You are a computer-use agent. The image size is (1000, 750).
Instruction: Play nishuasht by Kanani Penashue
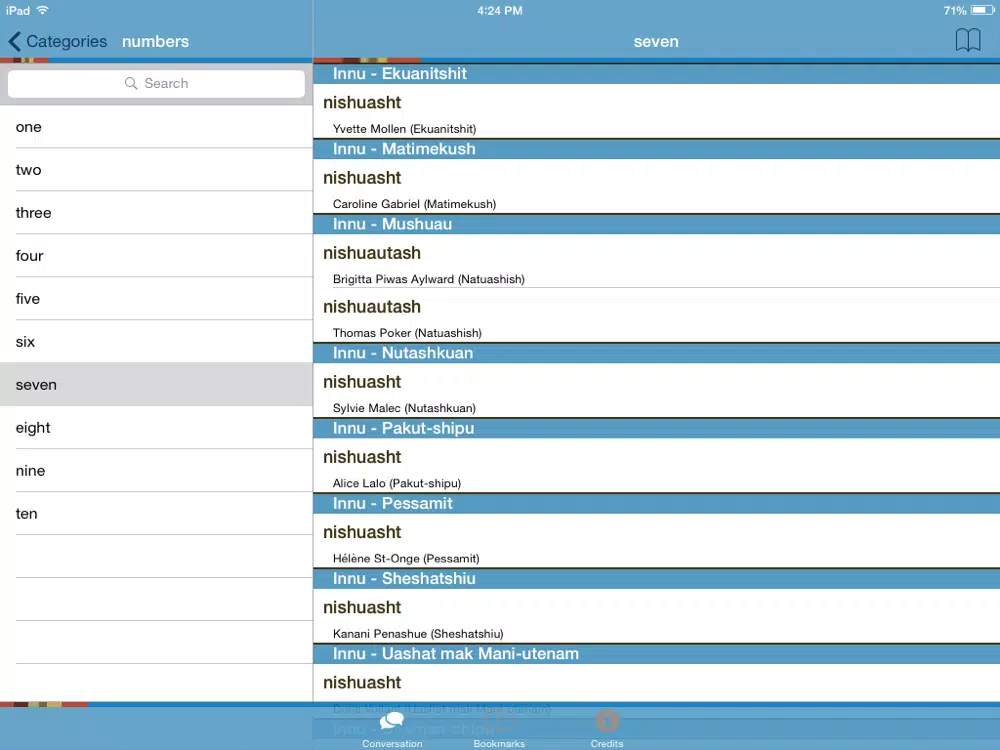656,616
